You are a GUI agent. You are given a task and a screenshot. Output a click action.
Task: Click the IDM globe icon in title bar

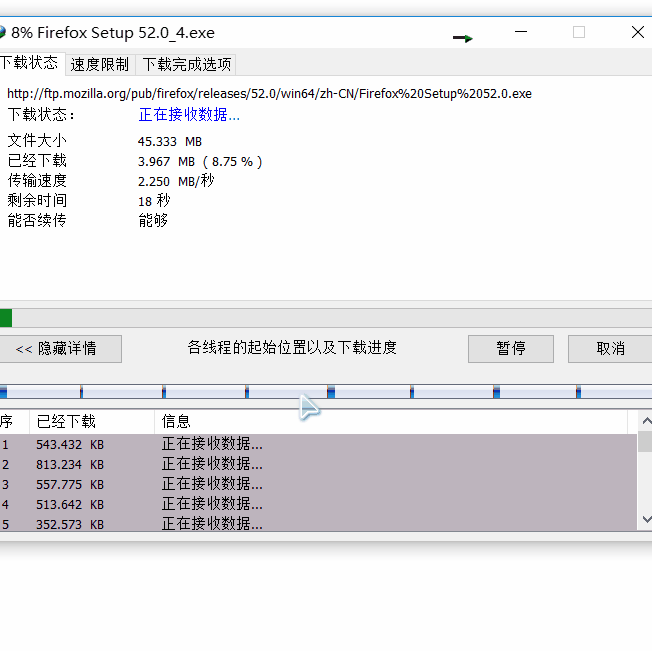pos(2,32)
